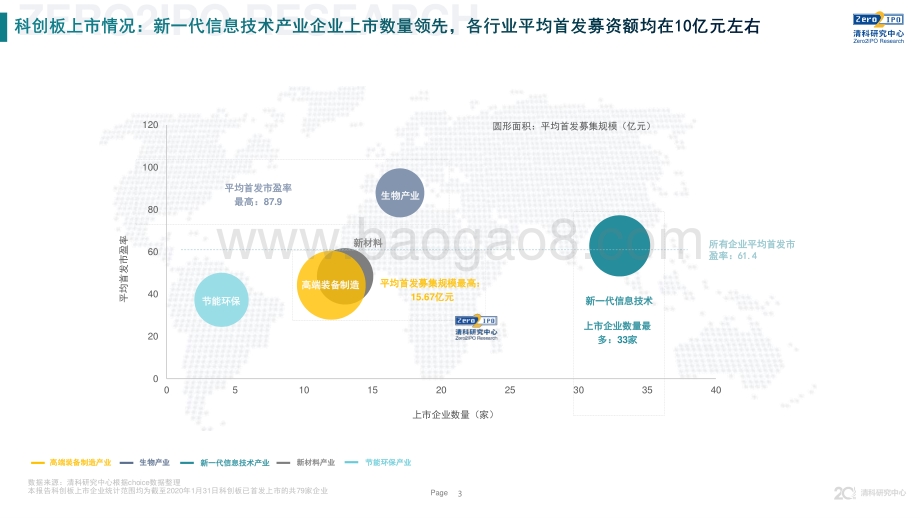Image resolution: width=920 pixels, height=518 pixels.
Task: Click the 高端装备制造产业 legend entry
Action: 71,462
